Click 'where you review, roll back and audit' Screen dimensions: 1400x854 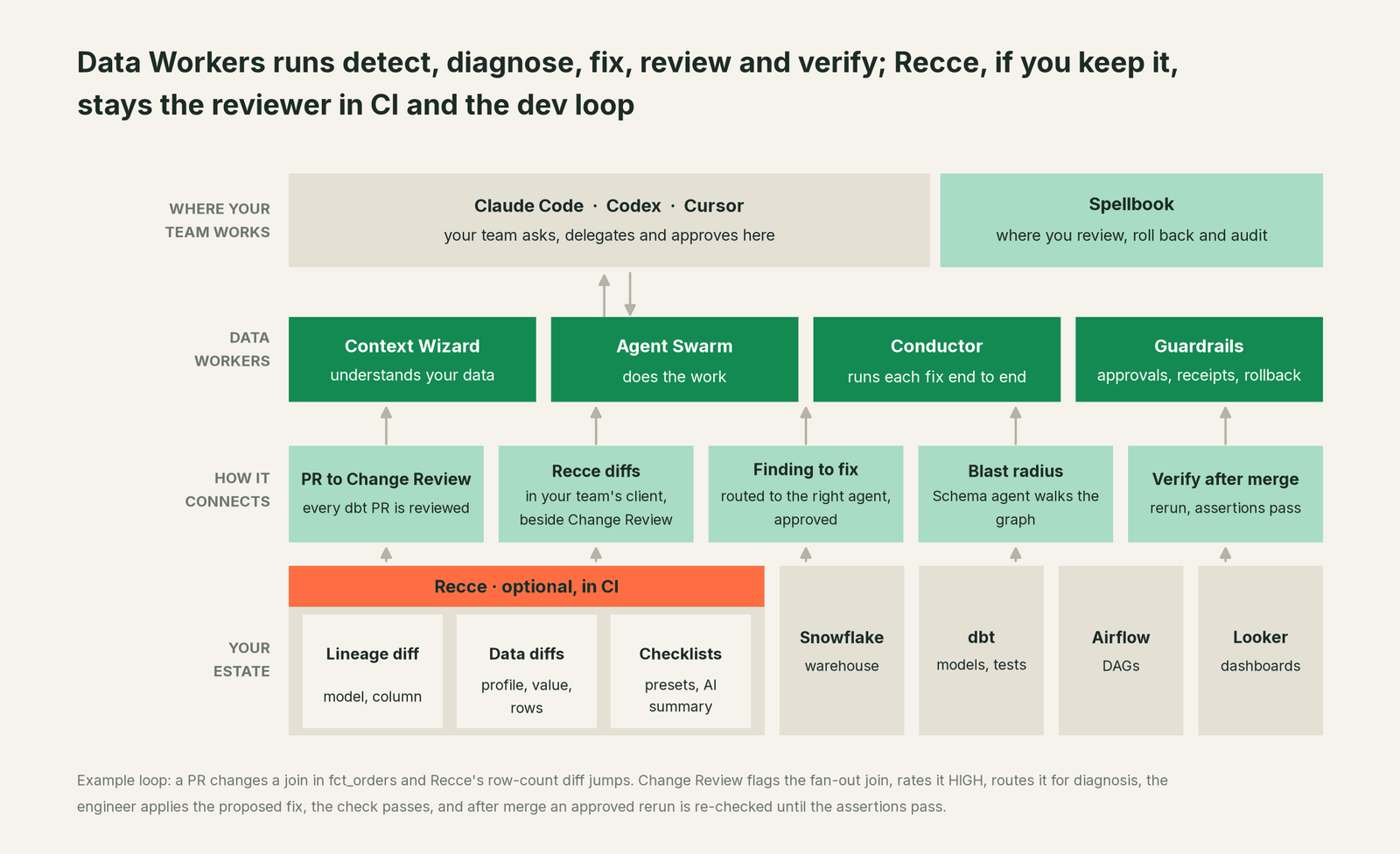click(x=1131, y=235)
